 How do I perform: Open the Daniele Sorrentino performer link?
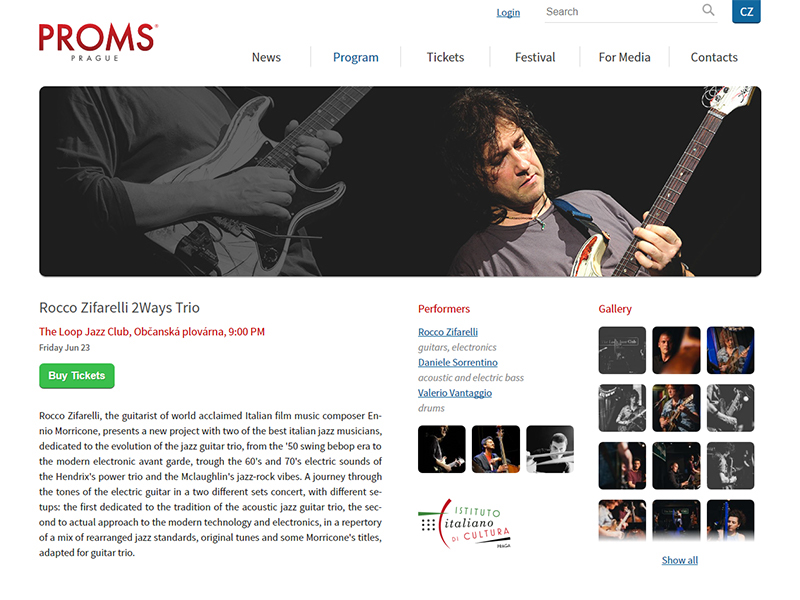click(458, 363)
